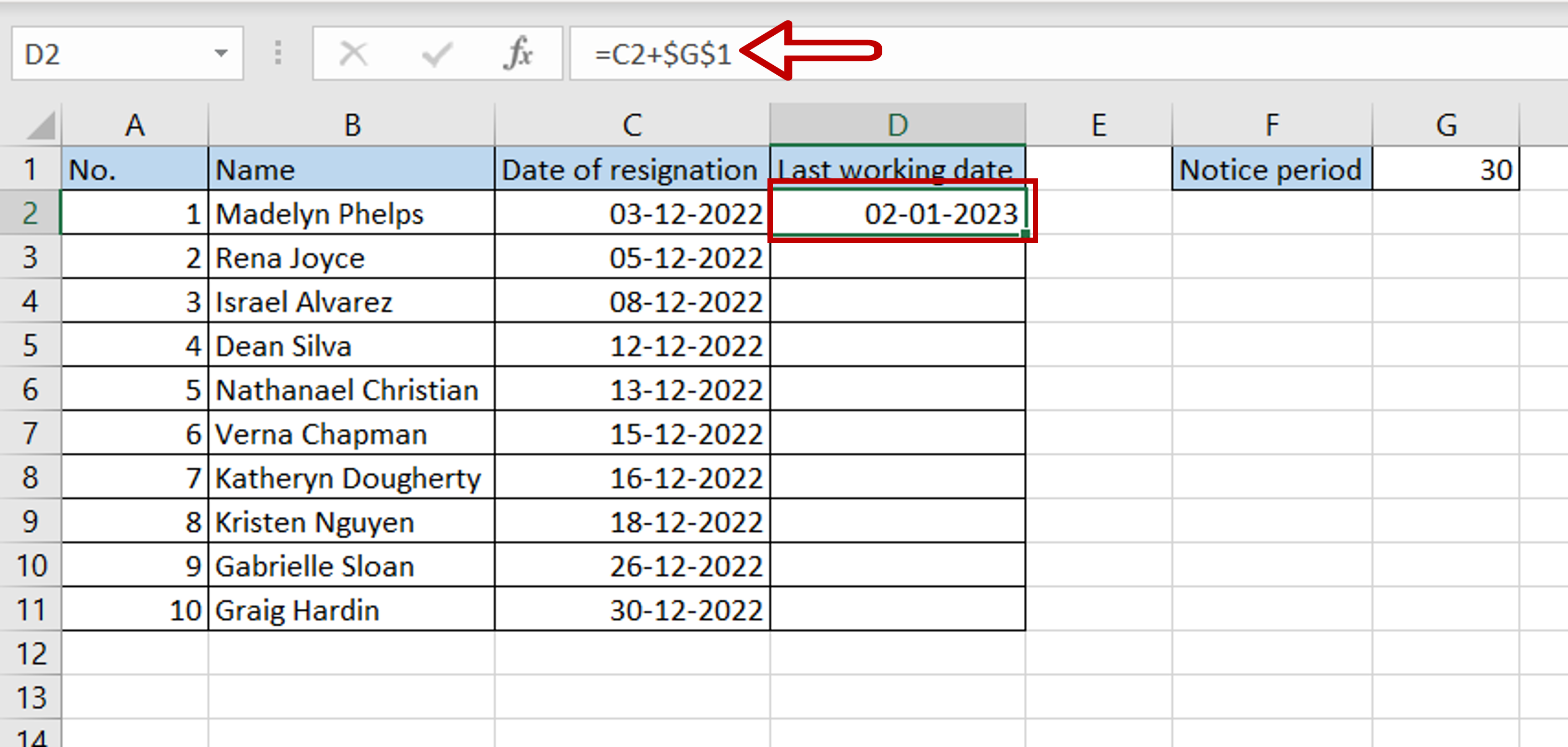Click the Select All corner triangle
Screen dimensions: 1568x747
pyautogui.click(x=42, y=125)
